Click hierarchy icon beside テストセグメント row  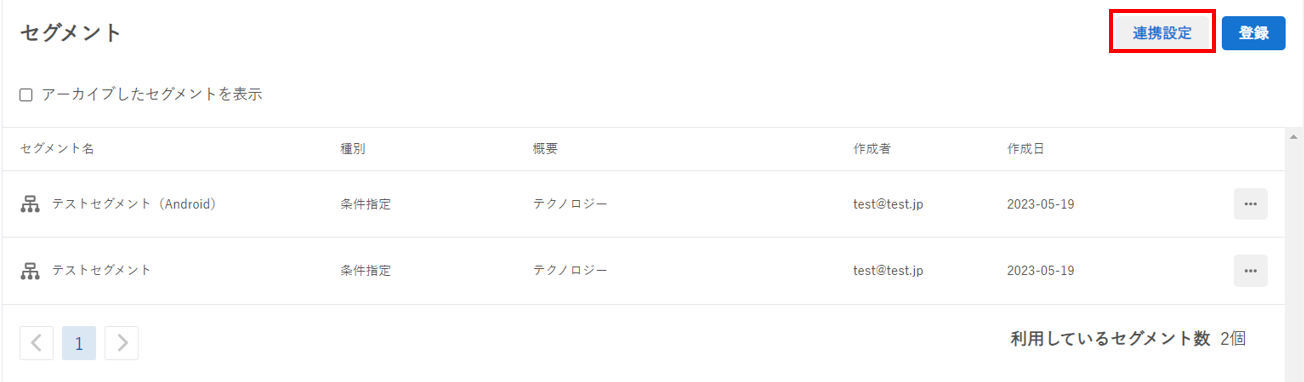[x=30, y=271]
